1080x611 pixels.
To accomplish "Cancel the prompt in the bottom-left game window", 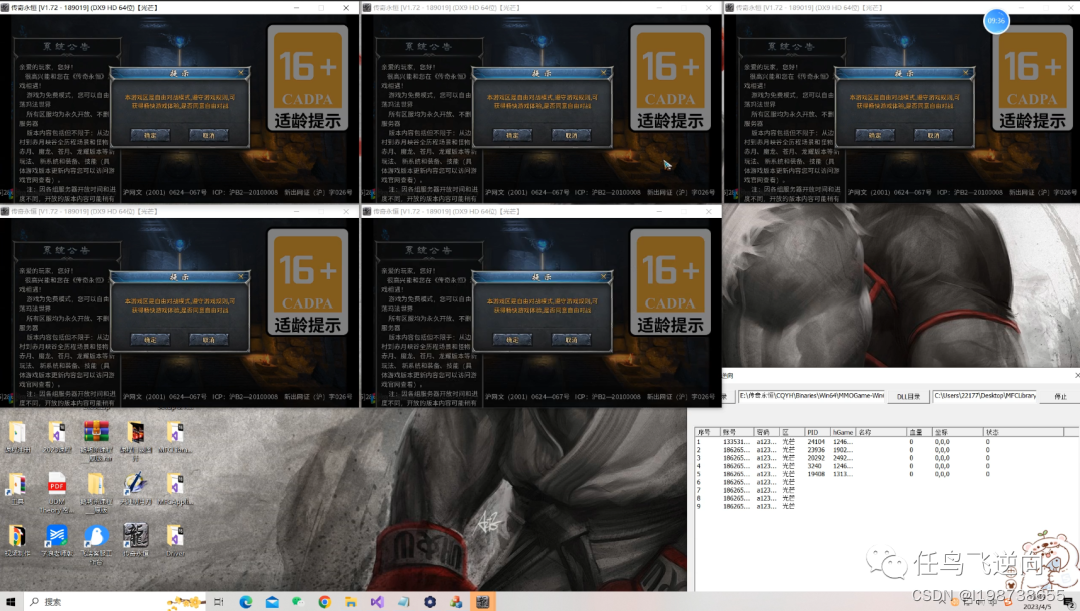I will click(x=209, y=340).
